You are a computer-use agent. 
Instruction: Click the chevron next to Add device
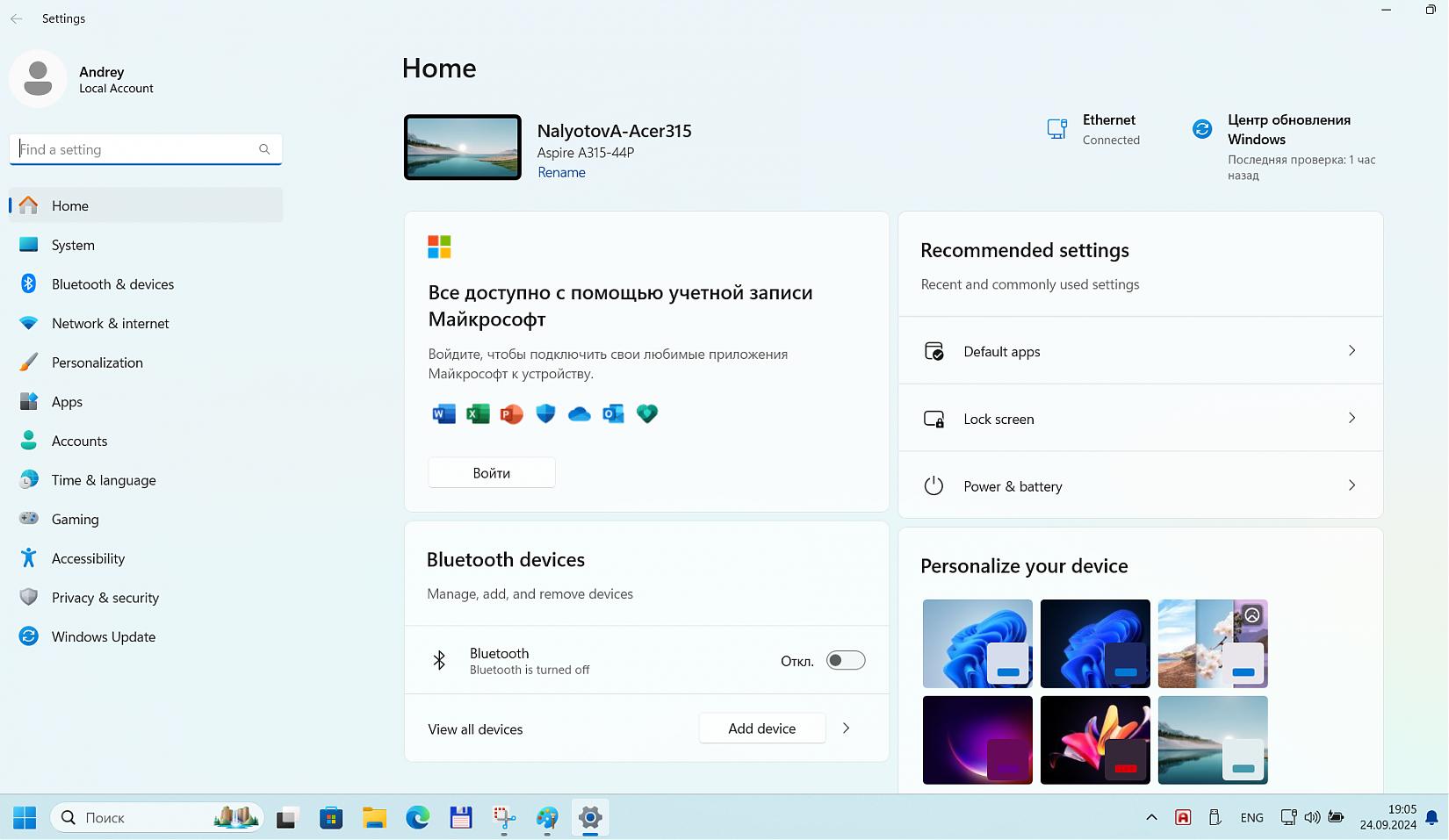click(x=847, y=729)
